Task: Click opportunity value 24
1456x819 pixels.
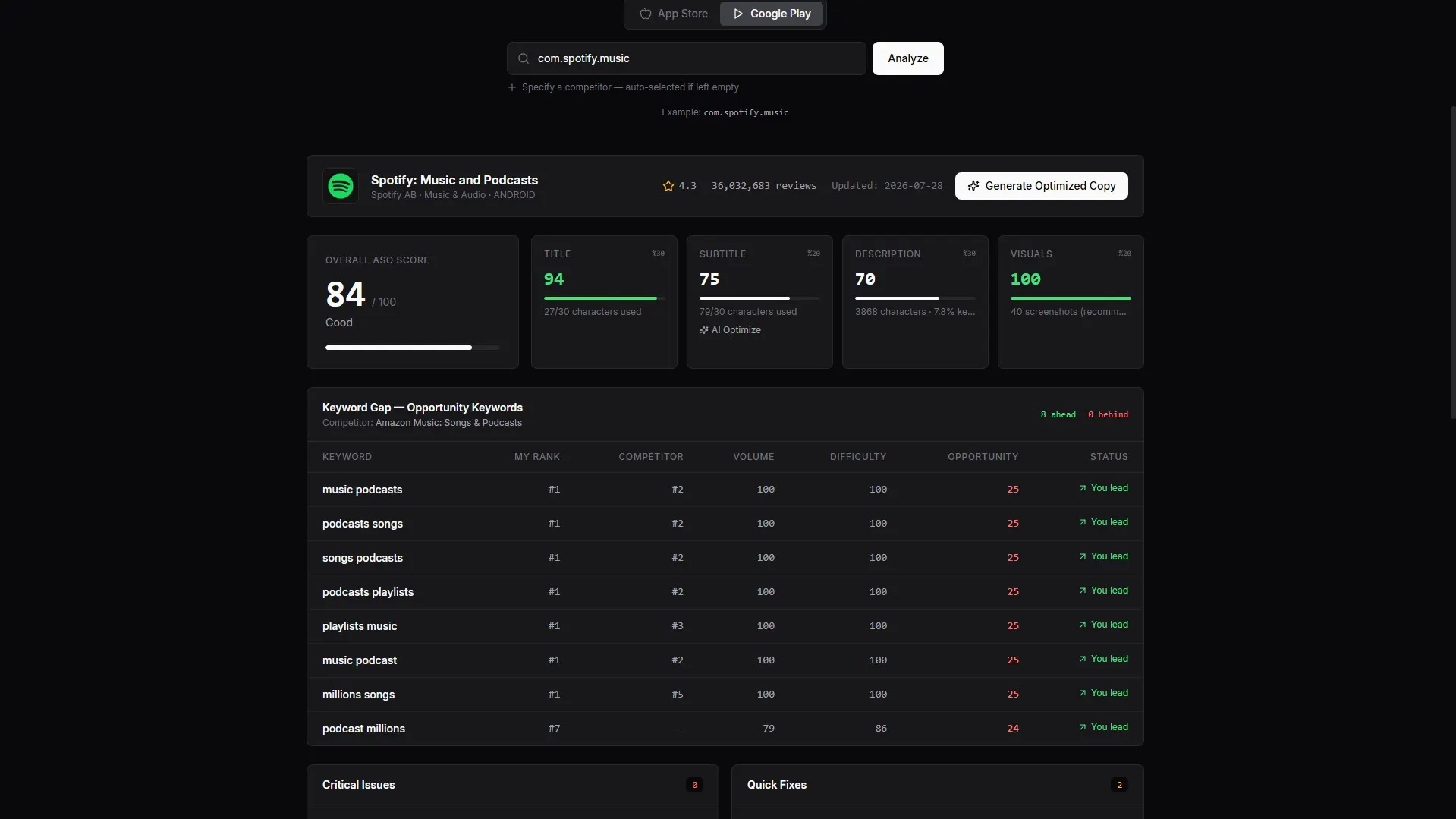Action: 1013,729
